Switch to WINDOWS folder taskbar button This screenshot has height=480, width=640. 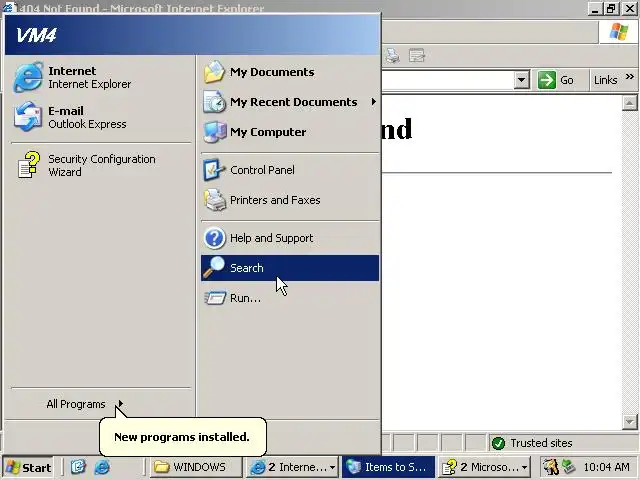pyautogui.click(x=196, y=467)
